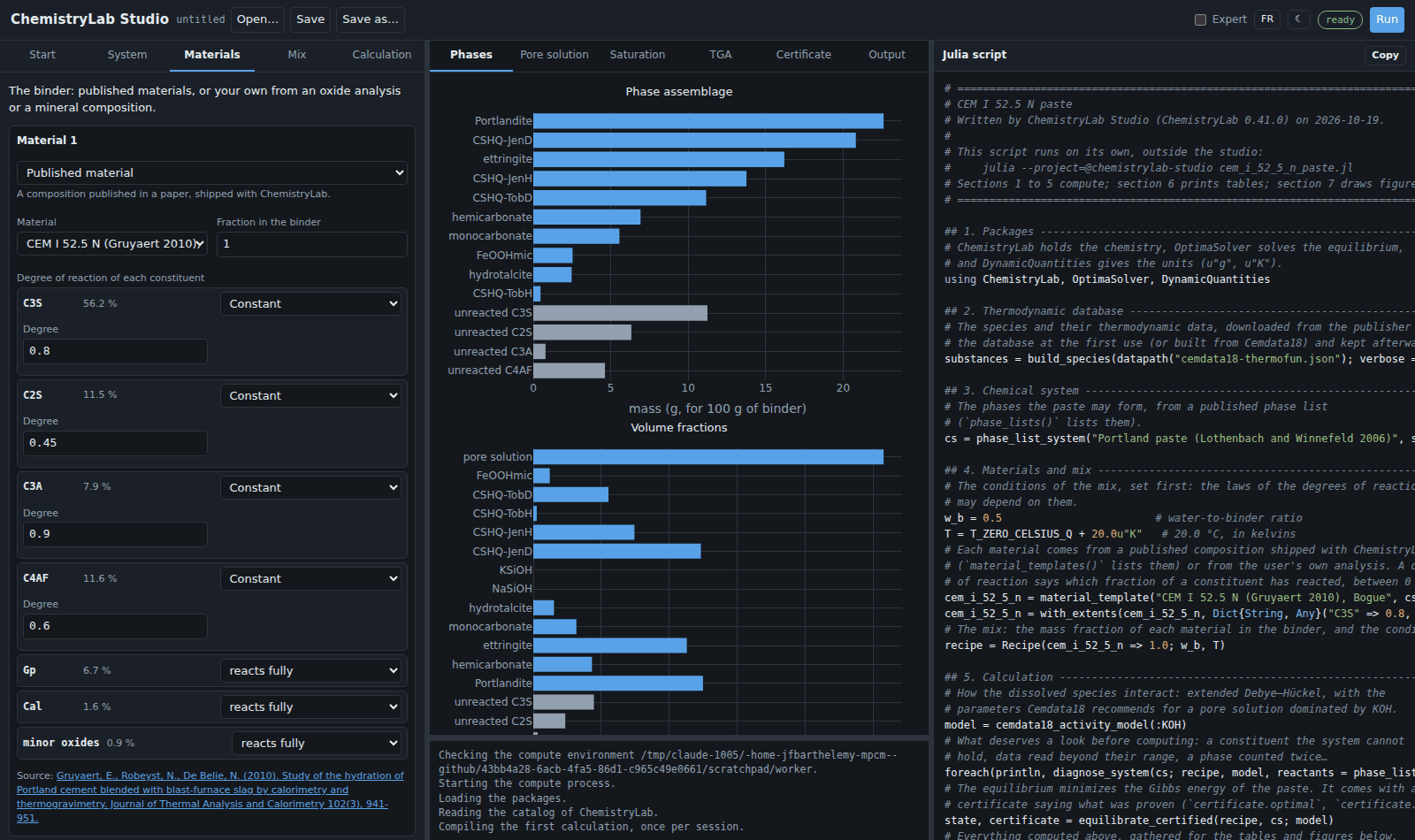Click the 'Material 1' heading

[x=47, y=141]
